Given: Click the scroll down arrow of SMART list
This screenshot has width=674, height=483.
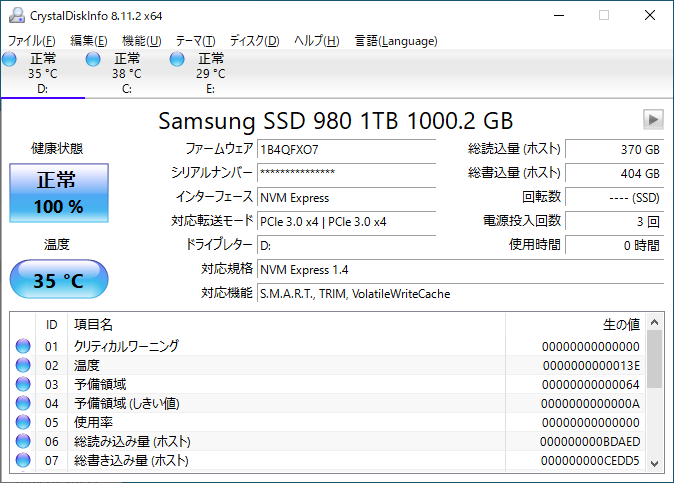Looking at the screenshot, I should click(x=655, y=464).
